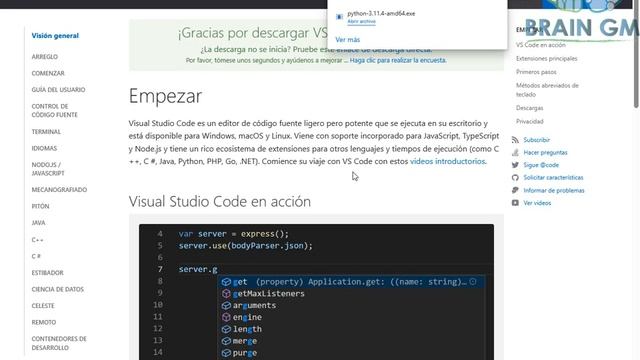Select COMENZAR in the sidebar
Viewport: 640px width, 360px height.
point(48,73)
